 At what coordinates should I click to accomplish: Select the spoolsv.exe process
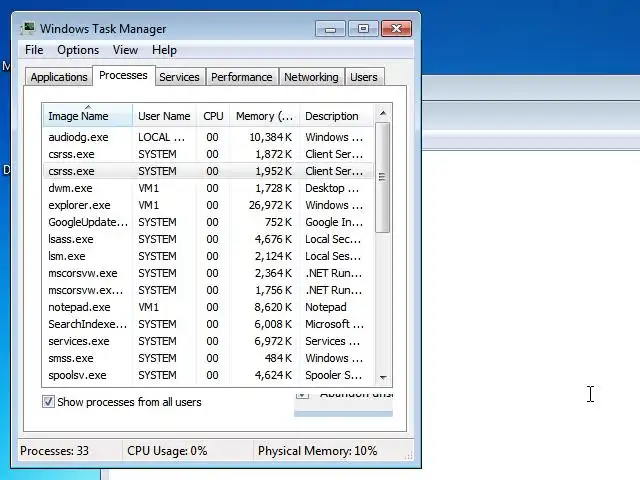tap(208, 375)
